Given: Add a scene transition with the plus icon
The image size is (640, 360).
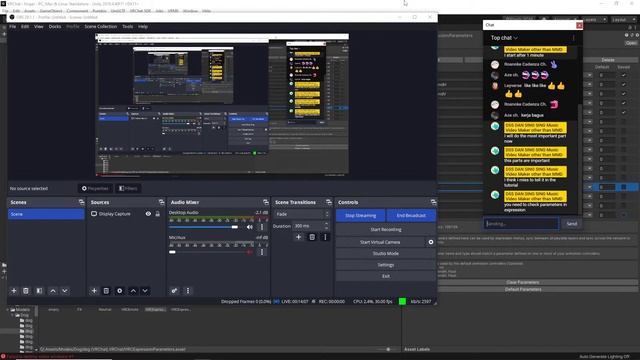Looking at the screenshot, I should click(298, 237).
